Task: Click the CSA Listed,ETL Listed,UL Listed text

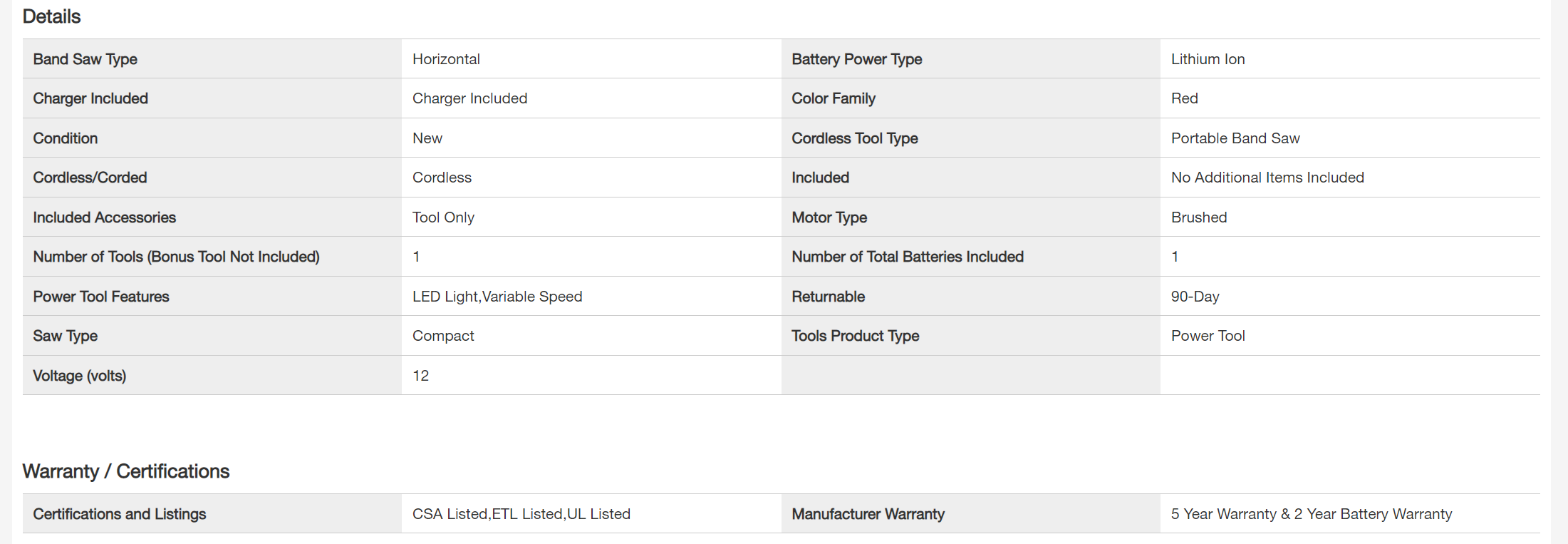Action: 521,514
